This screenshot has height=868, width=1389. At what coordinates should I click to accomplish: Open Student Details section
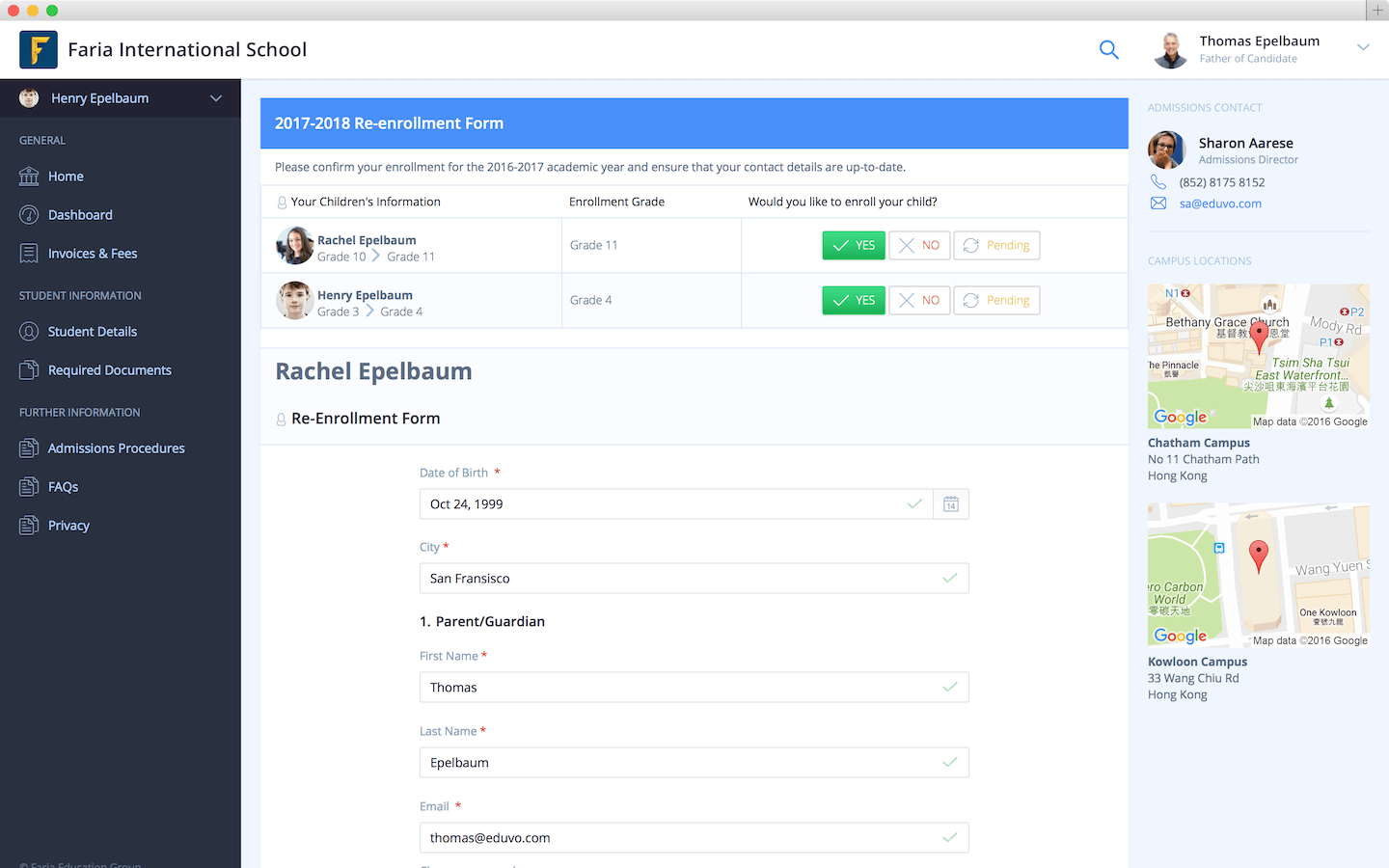[93, 332]
